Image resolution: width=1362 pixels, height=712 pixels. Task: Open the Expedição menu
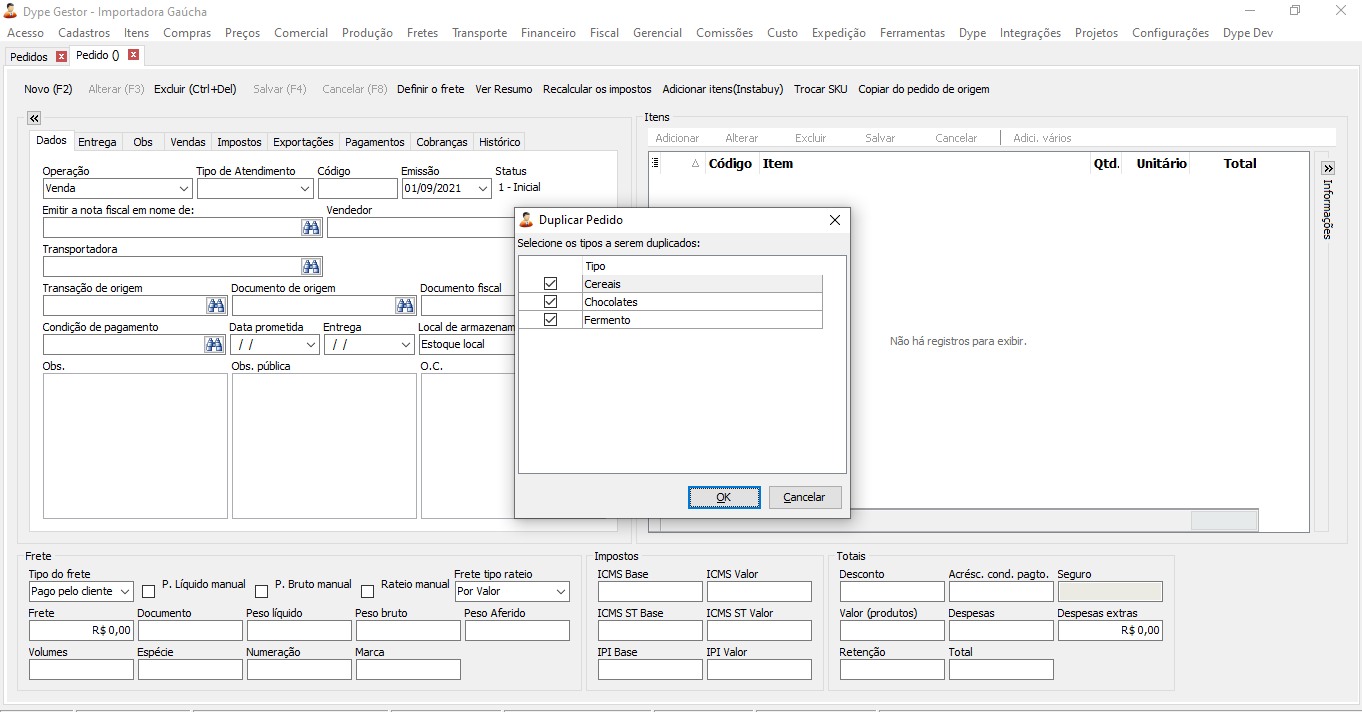(839, 33)
